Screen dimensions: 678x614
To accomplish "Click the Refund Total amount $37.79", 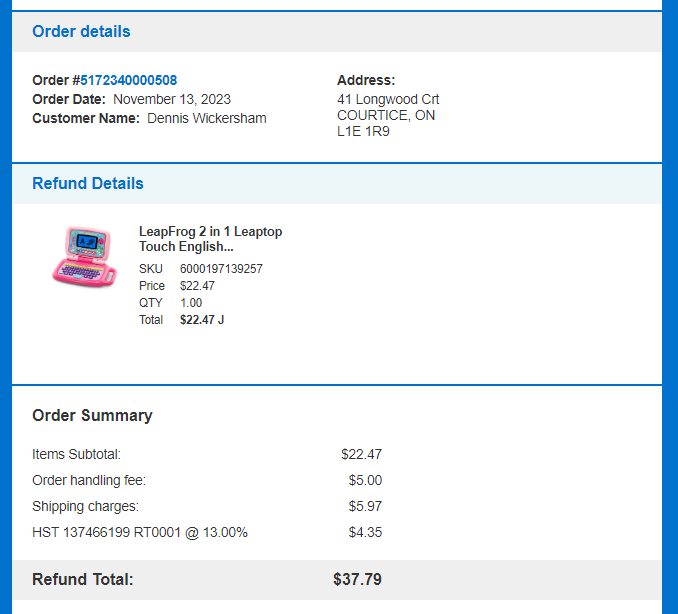I will 357,579.
